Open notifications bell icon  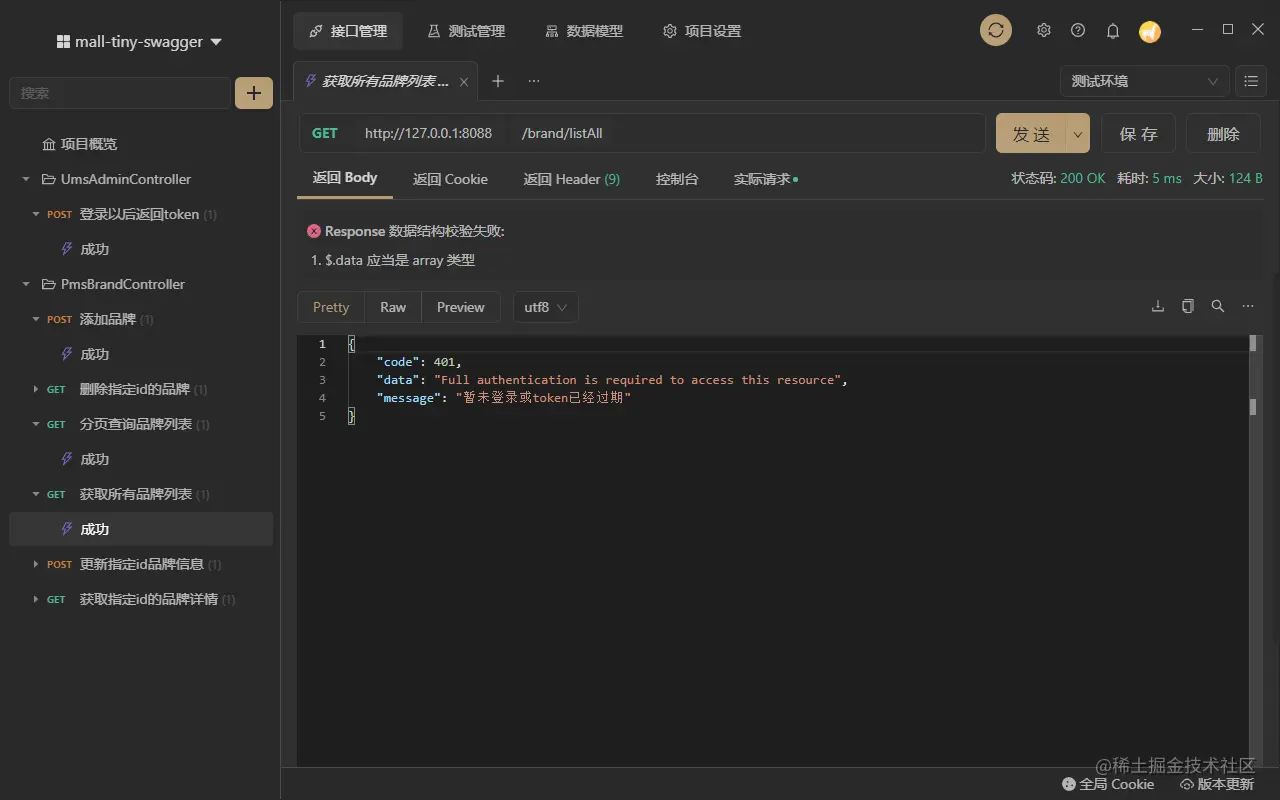tap(1113, 31)
